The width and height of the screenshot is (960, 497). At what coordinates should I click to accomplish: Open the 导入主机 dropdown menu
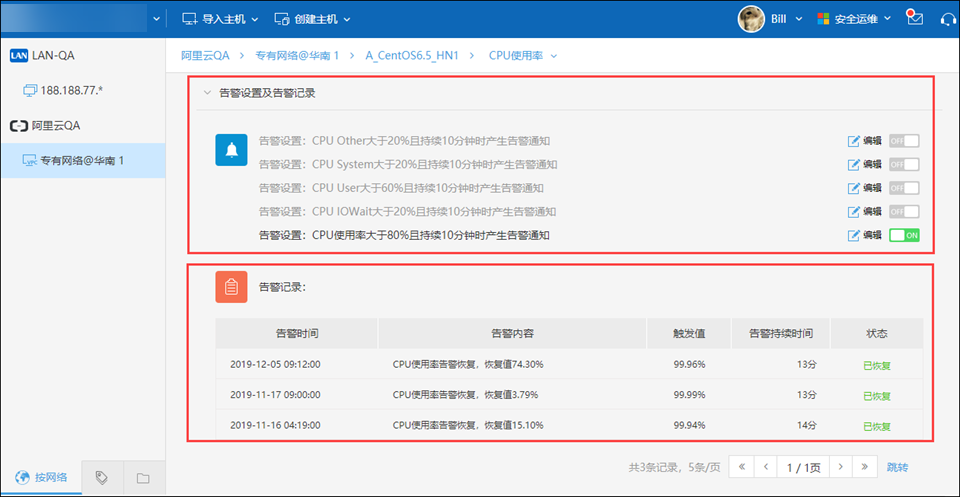click(220, 19)
